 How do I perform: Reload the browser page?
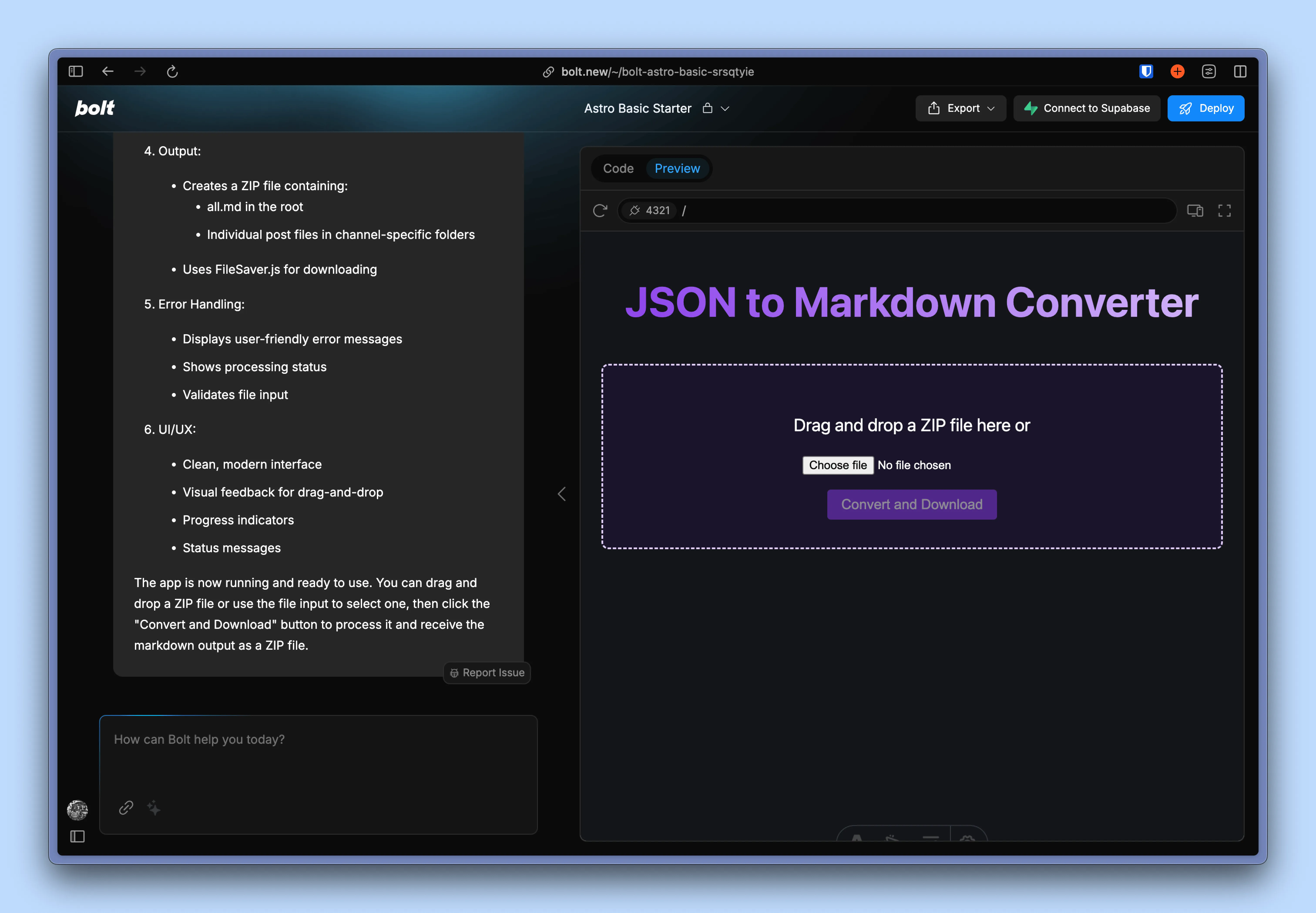coord(172,72)
